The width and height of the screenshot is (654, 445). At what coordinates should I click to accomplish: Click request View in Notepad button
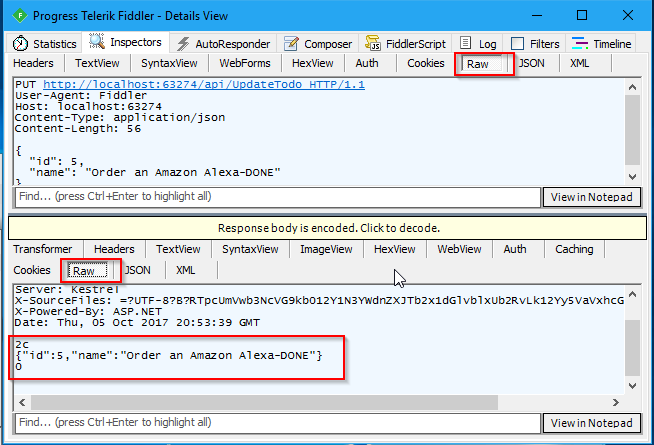coord(591,197)
